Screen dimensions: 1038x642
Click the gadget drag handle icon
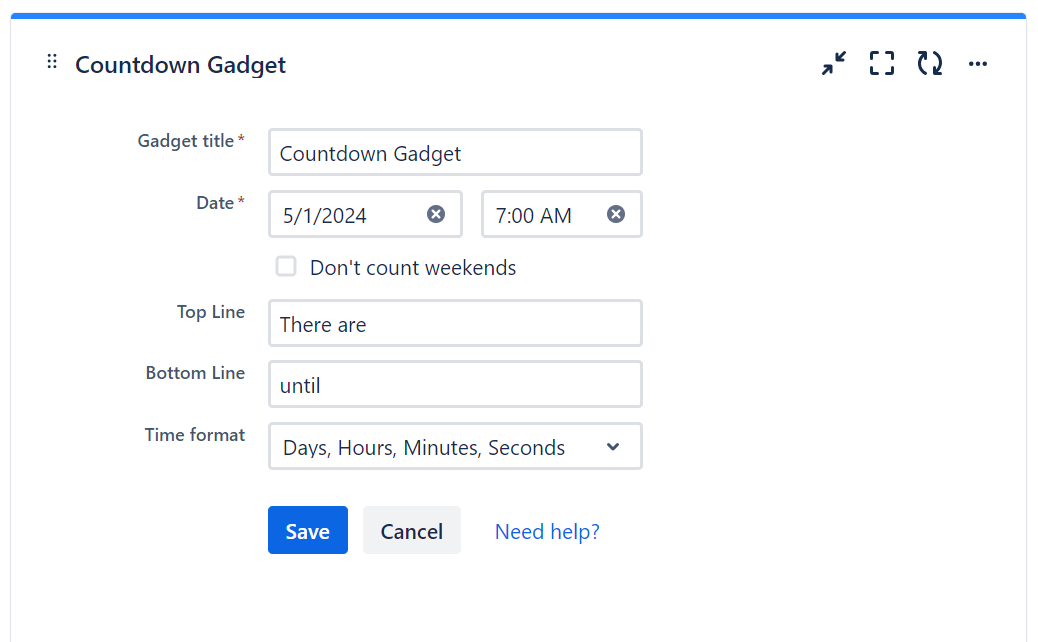click(x=52, y=63)
